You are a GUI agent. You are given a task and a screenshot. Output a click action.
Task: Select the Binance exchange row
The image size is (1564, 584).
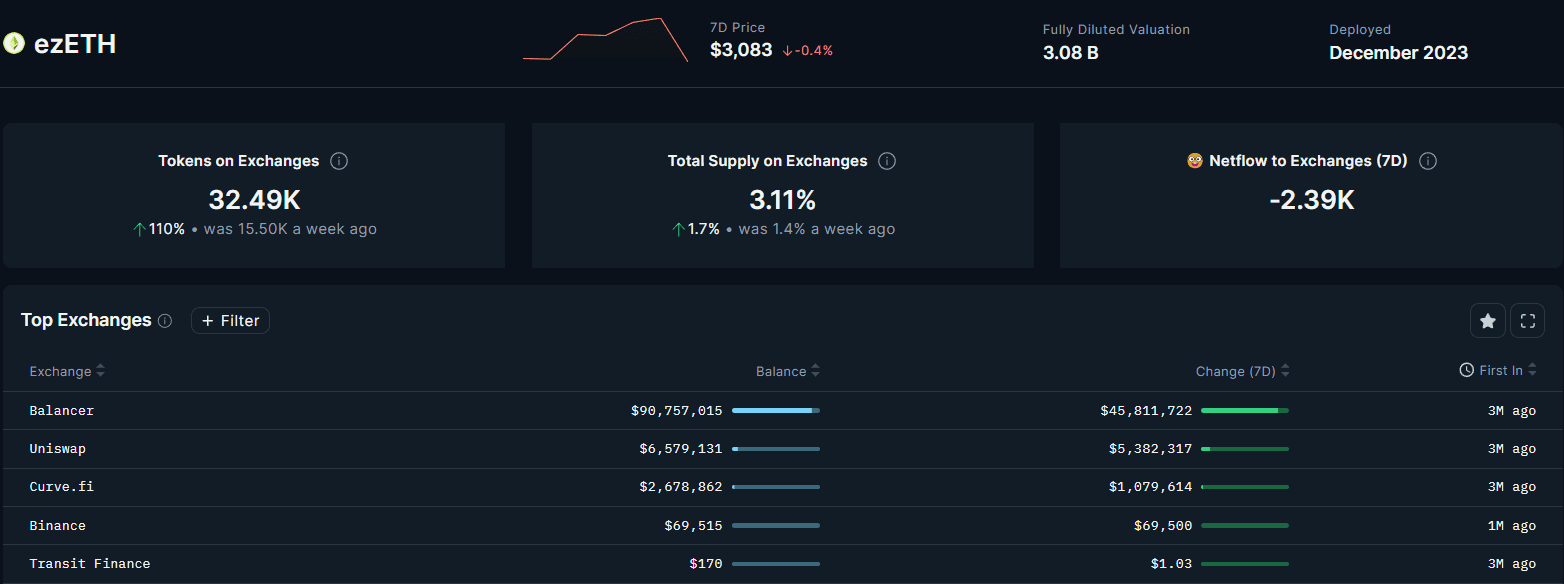(58, 526)
